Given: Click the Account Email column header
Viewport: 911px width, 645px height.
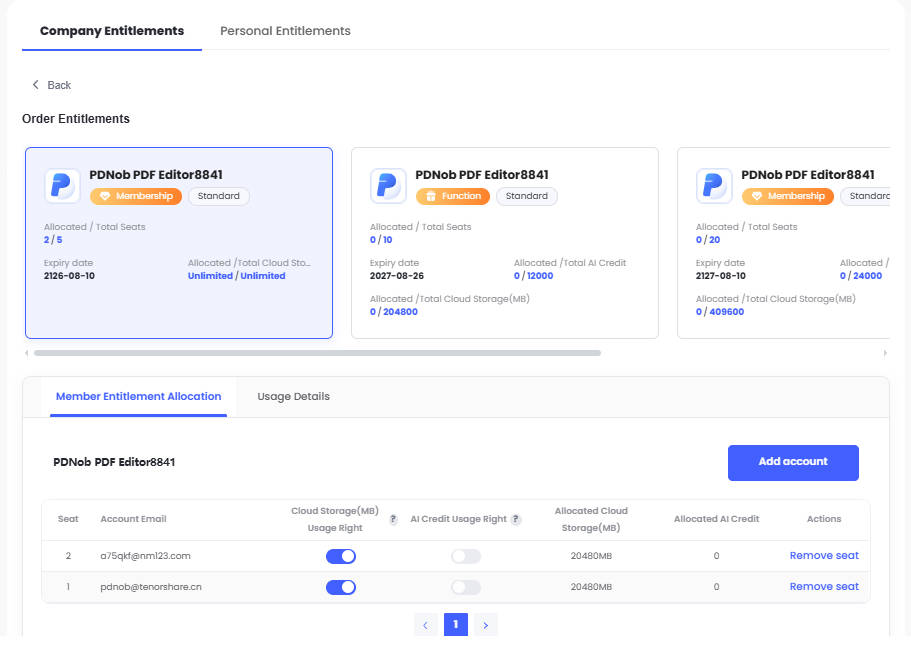Looking at the screenshot, I should (133, 519).
